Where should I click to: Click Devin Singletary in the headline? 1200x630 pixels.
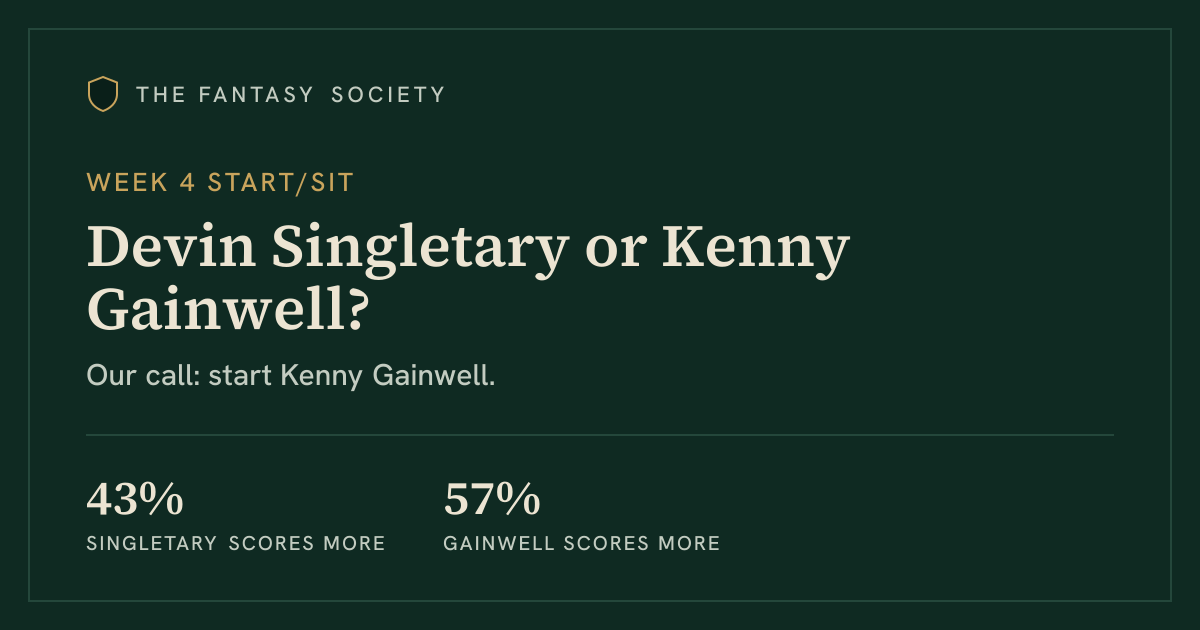[x=327, y=250]
